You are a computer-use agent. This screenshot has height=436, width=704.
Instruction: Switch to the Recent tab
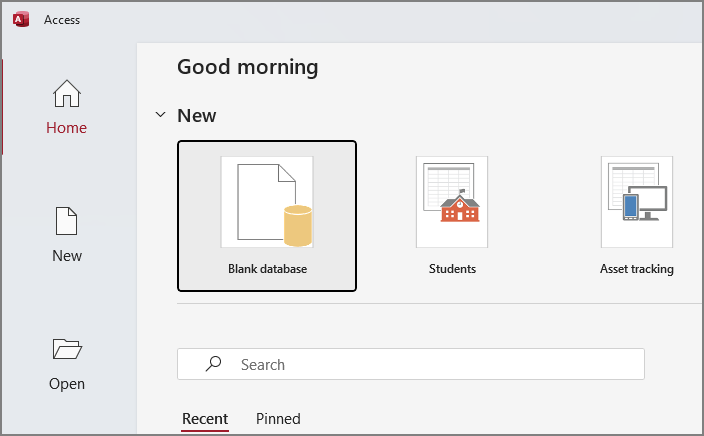tap(205, 419)
